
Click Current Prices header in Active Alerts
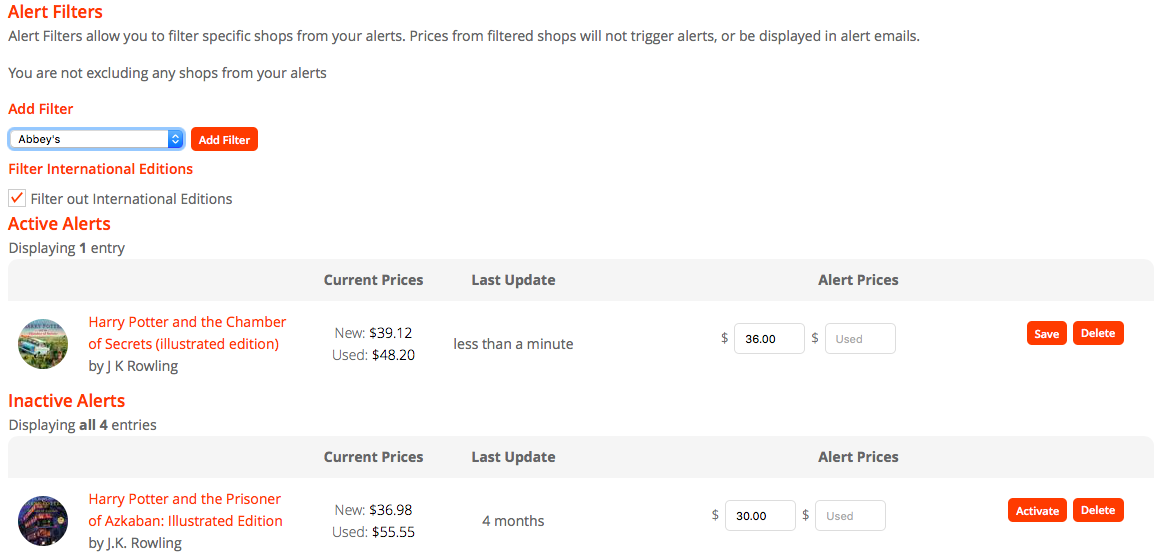tap(373, 280)
